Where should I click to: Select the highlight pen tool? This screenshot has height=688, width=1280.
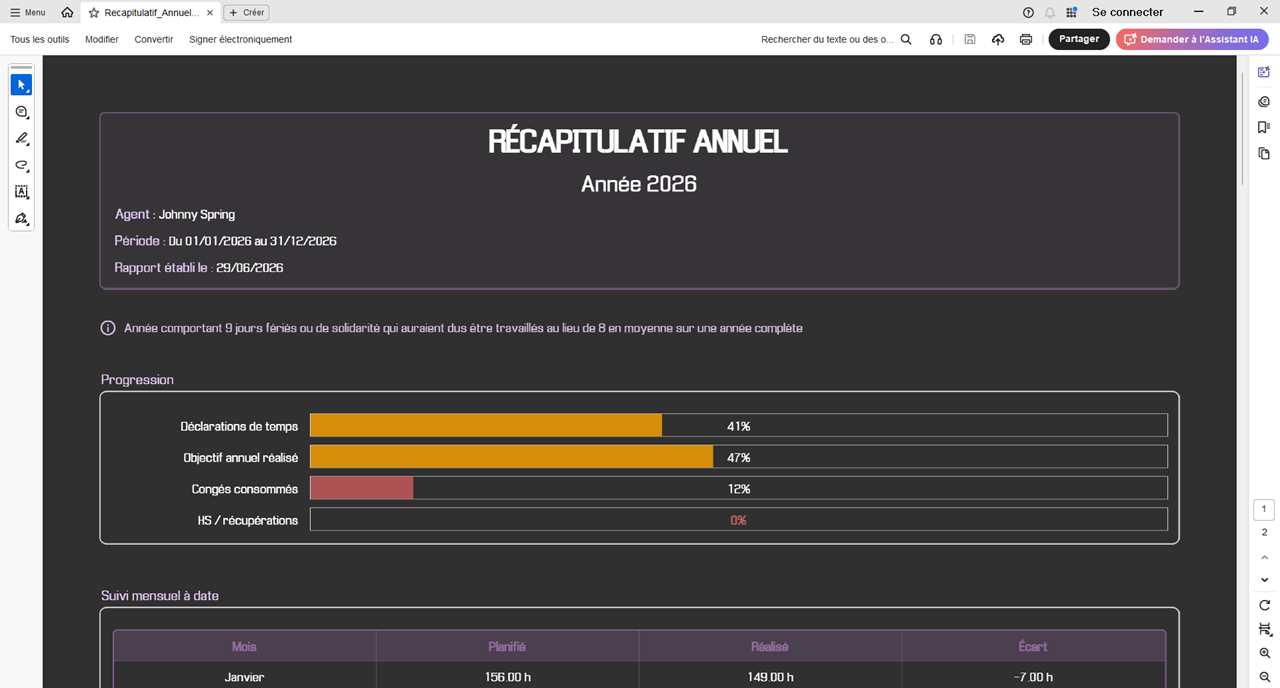click(x=21, y=139)
